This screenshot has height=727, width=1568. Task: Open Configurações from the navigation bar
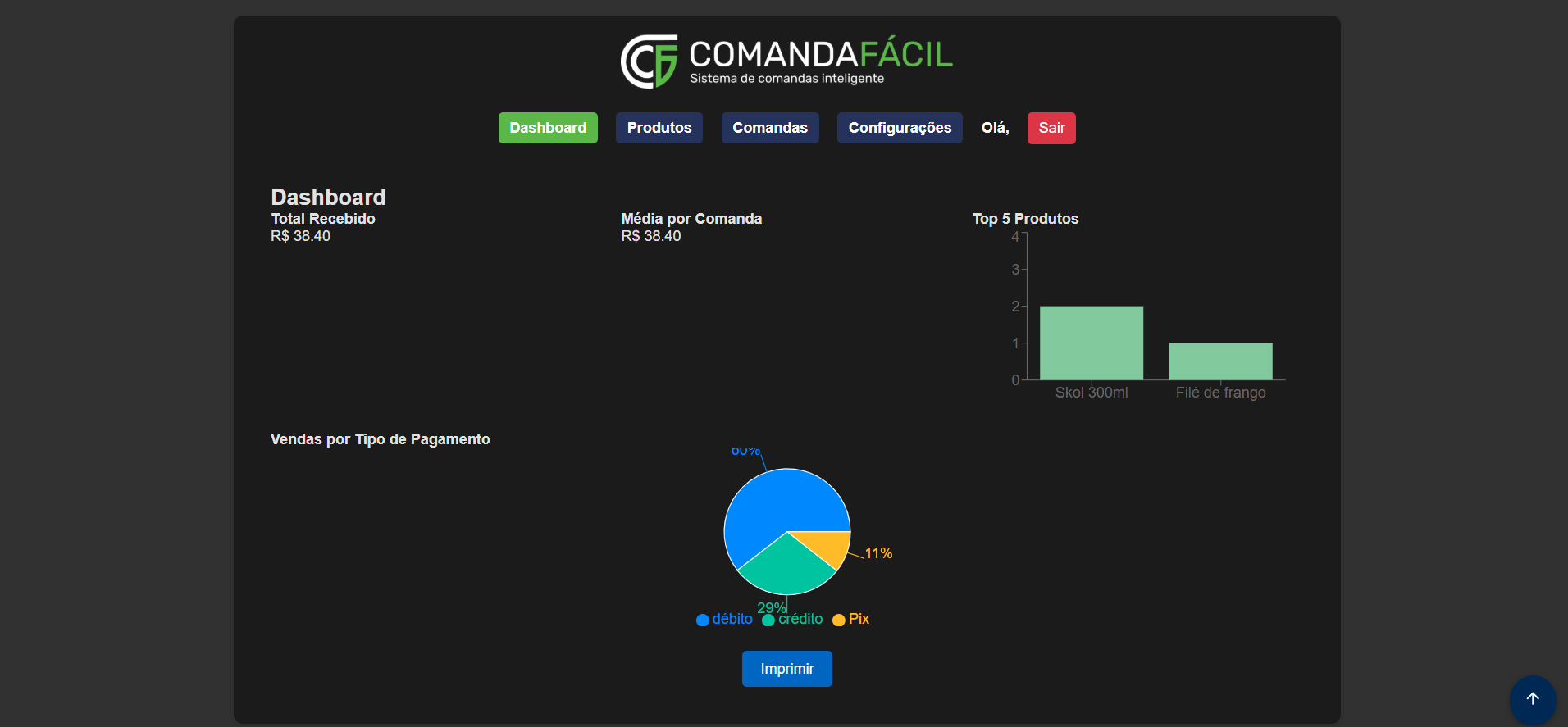(x=899, y=128)
